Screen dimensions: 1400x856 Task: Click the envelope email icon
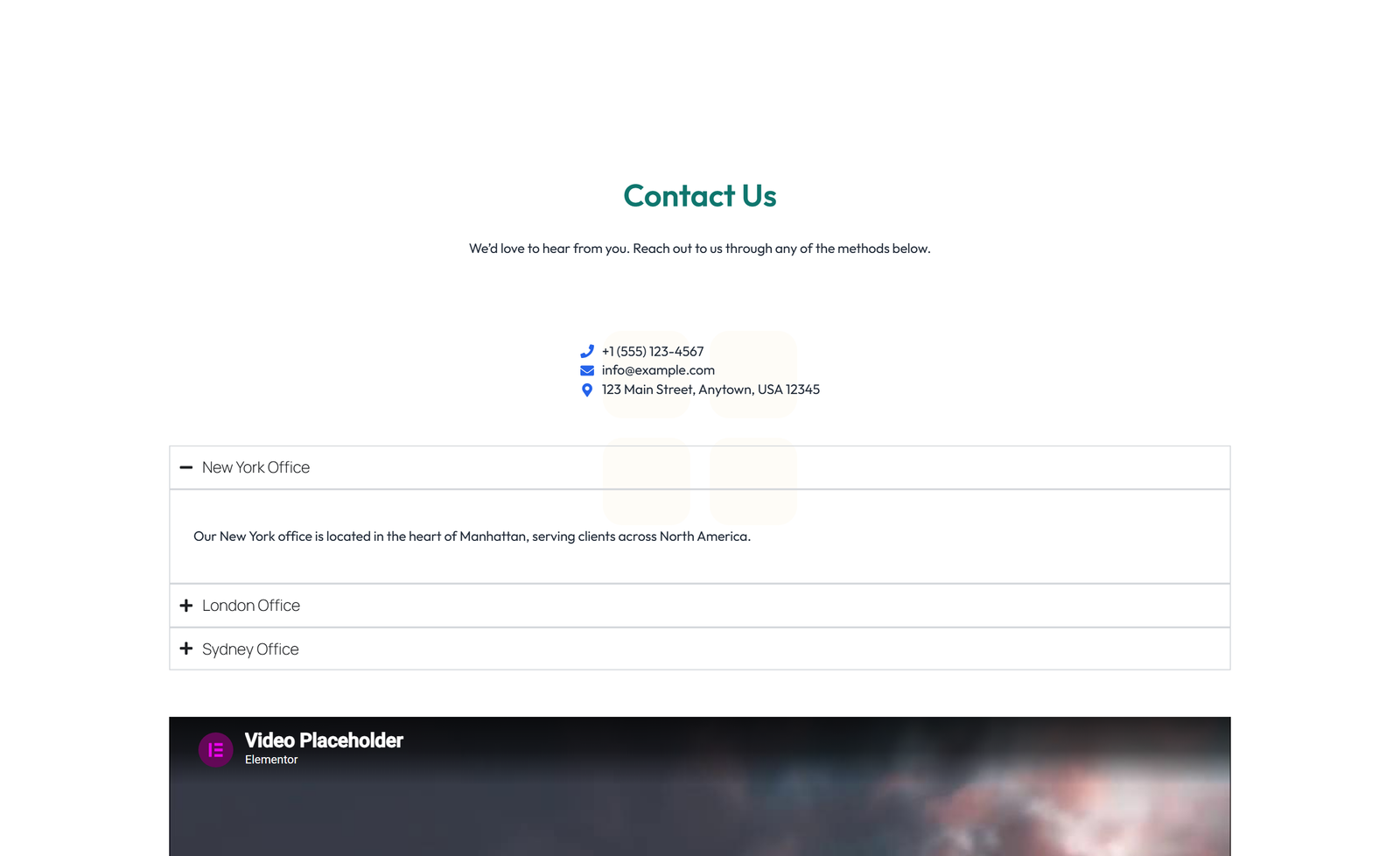[x=586, y=370]
